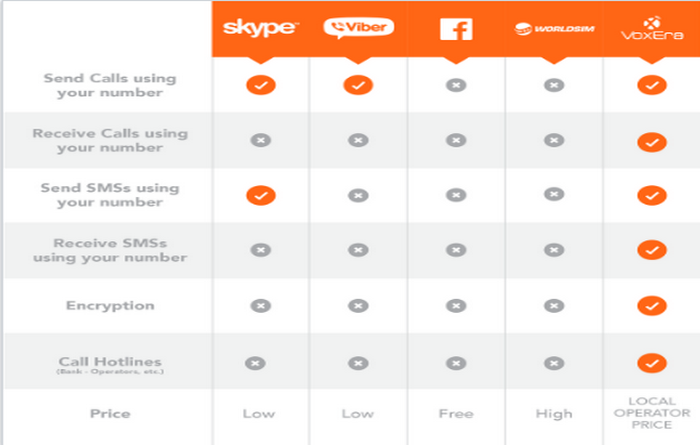The width and height of the screenshot is (700, 445).
Task: Click the Skype logo in header
Action: coord(261,28)
